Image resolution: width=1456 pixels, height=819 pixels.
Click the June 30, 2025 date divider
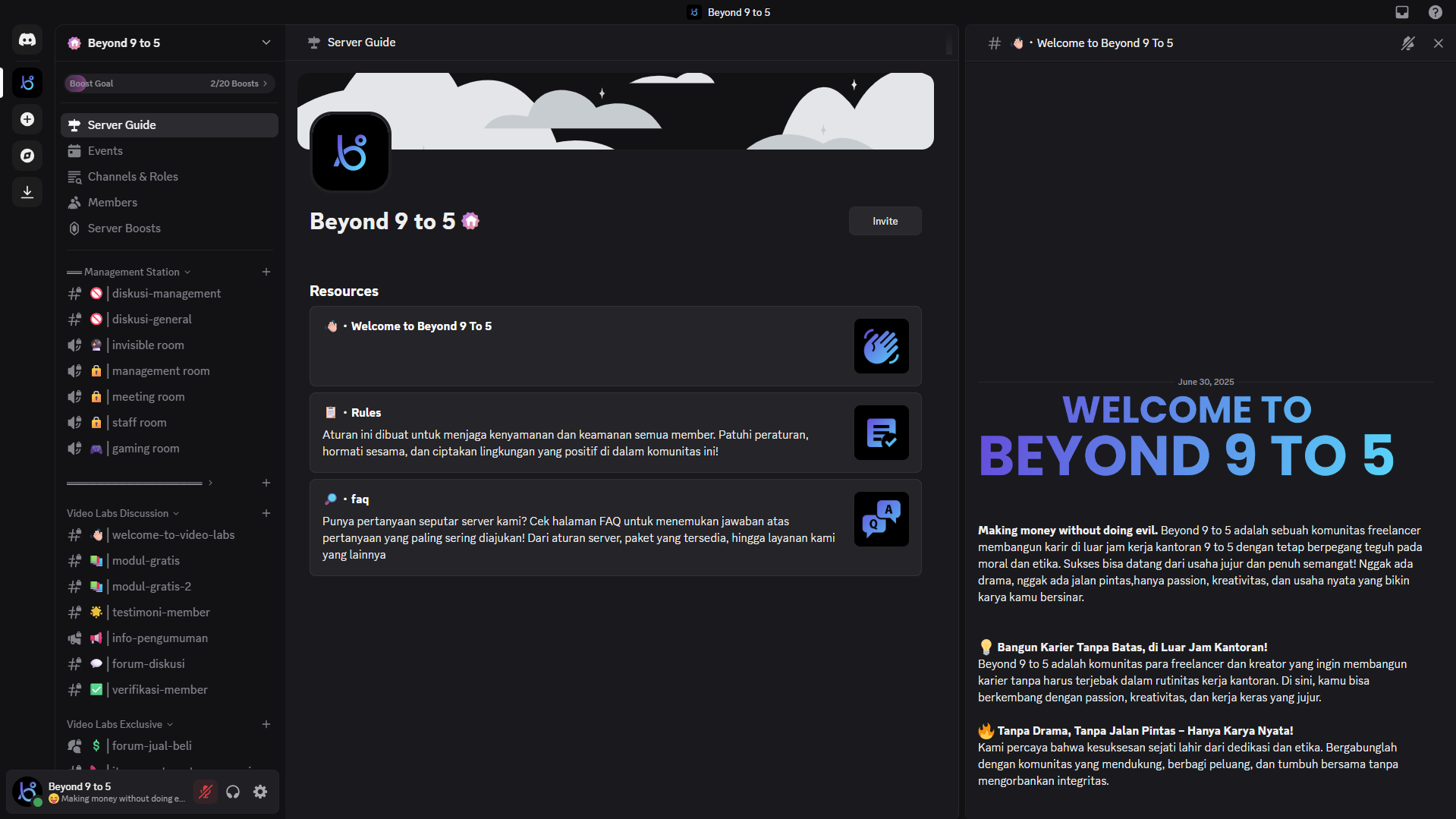point(1206,382)
